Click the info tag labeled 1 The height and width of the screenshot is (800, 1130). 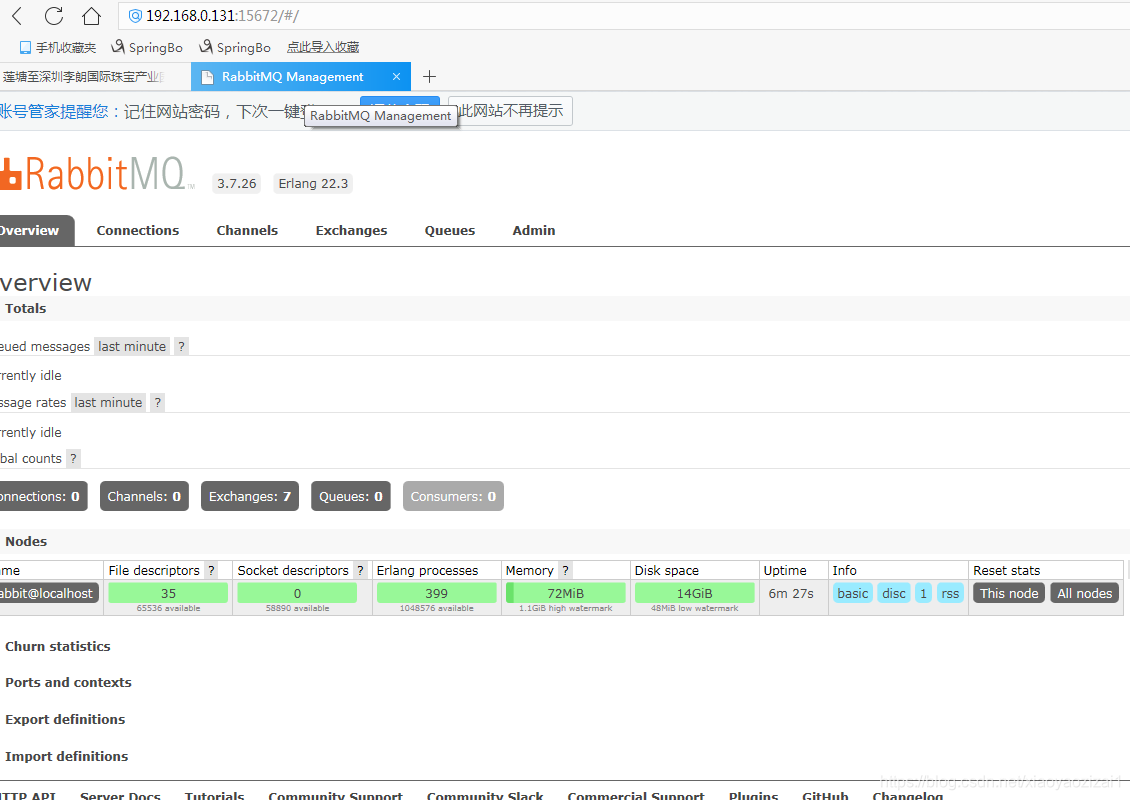tap(923, 594)
